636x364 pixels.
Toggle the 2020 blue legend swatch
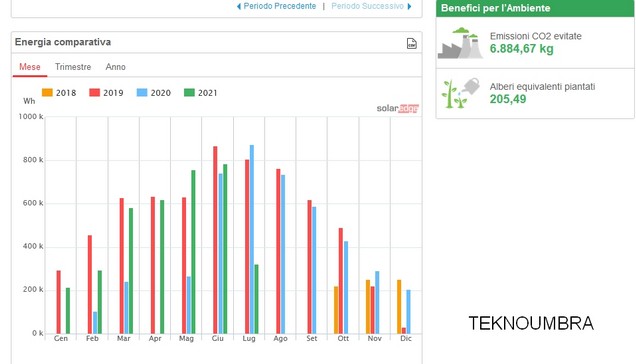point(142,93)
